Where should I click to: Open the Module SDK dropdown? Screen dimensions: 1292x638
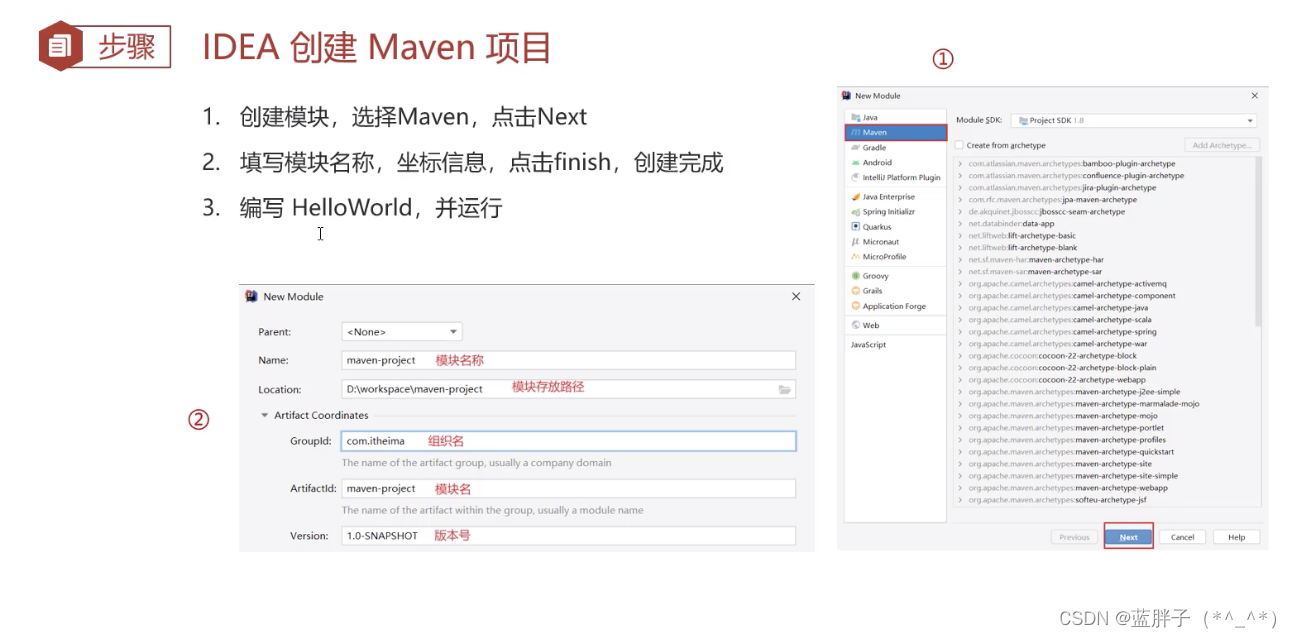pos(1133,120)
